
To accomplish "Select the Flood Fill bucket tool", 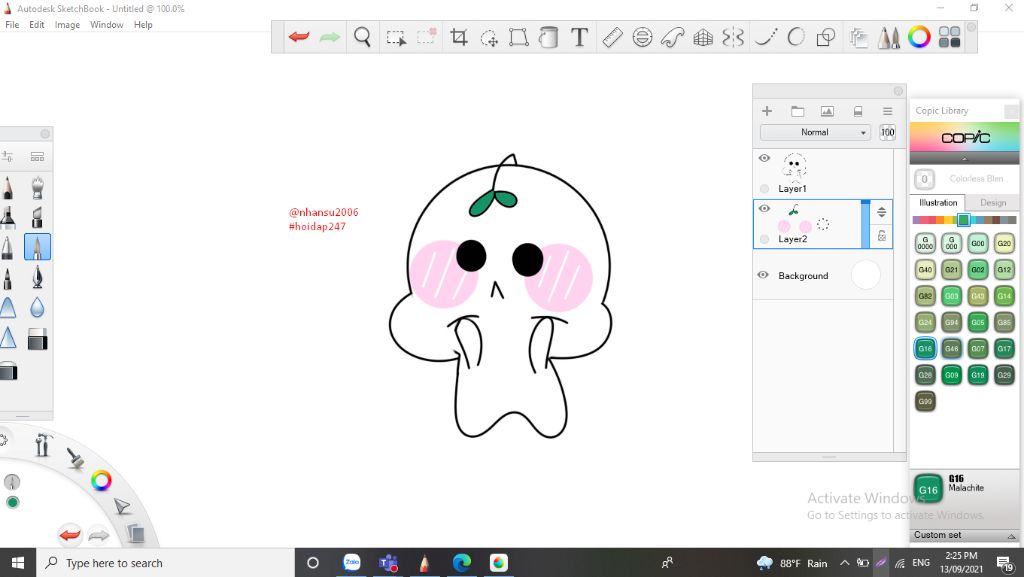I will [549, 37].
